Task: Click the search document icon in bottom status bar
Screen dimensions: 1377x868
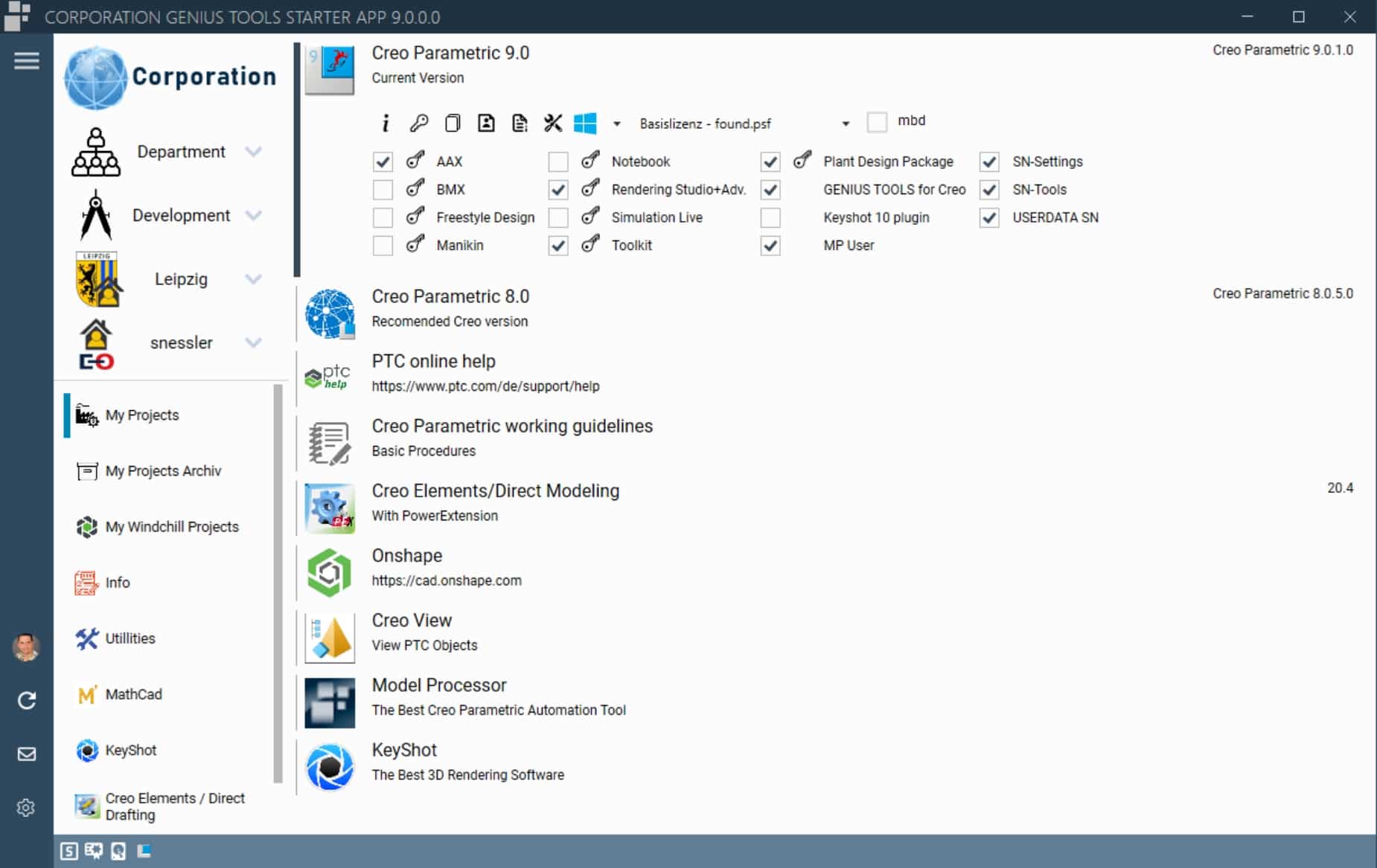Action: point(118,851)
